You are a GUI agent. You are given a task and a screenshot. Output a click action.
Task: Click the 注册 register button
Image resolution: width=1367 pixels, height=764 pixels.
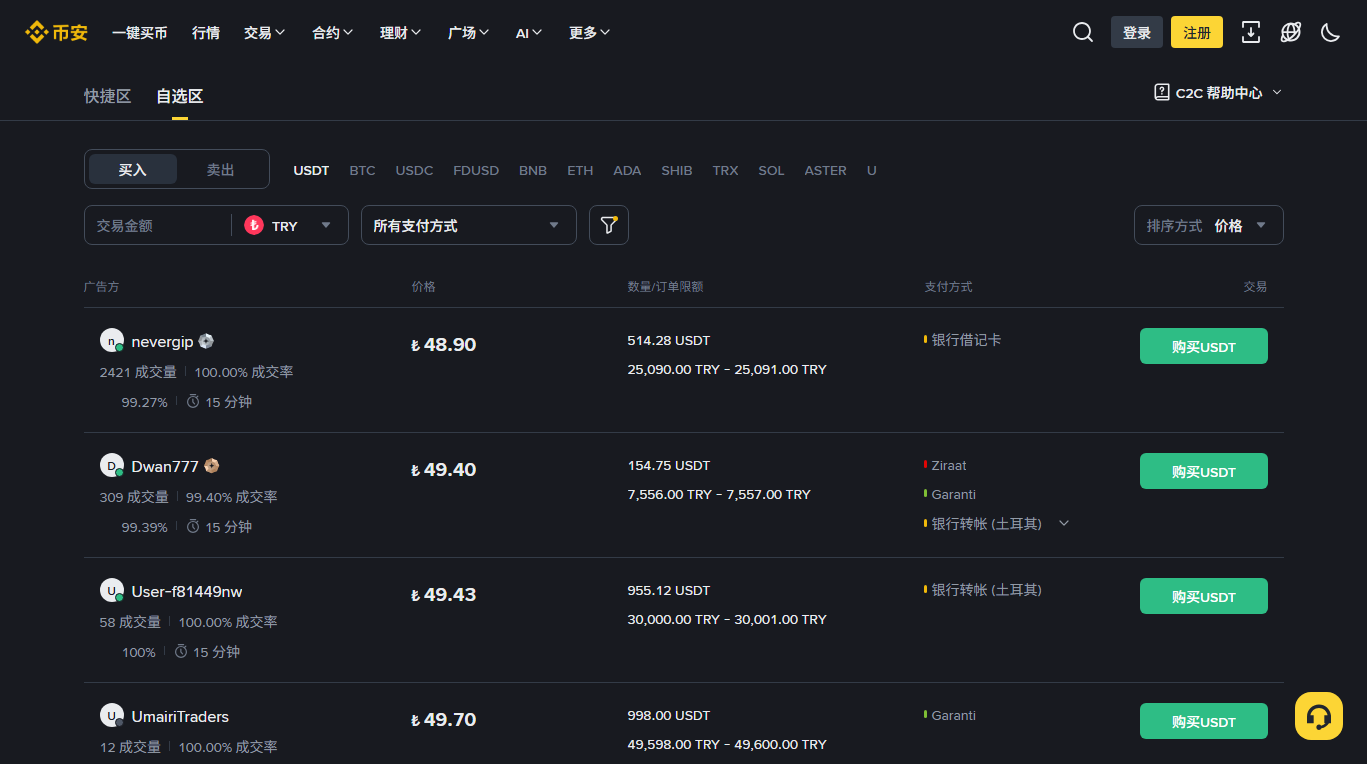click(1197, 32)
